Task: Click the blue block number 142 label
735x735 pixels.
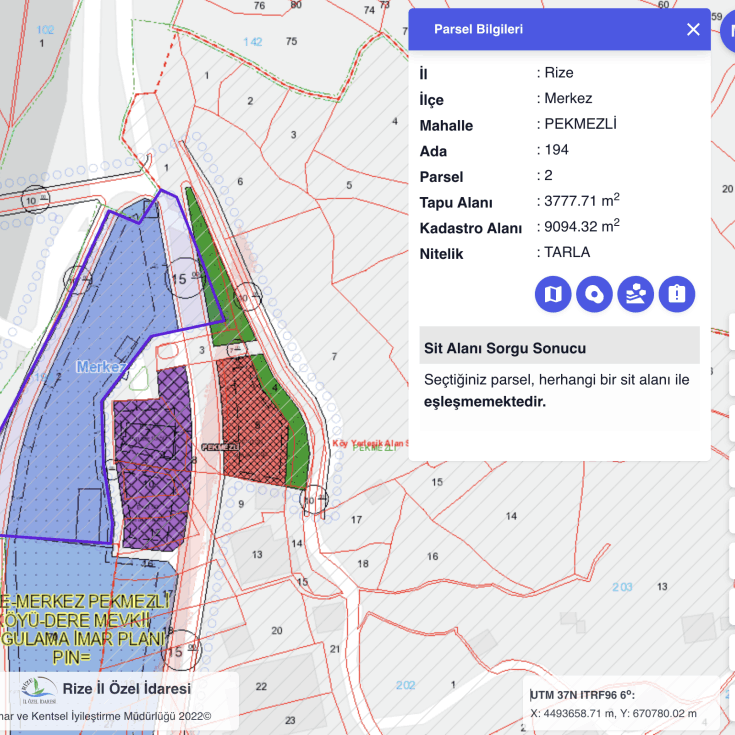Action: (x=252, y=42)
